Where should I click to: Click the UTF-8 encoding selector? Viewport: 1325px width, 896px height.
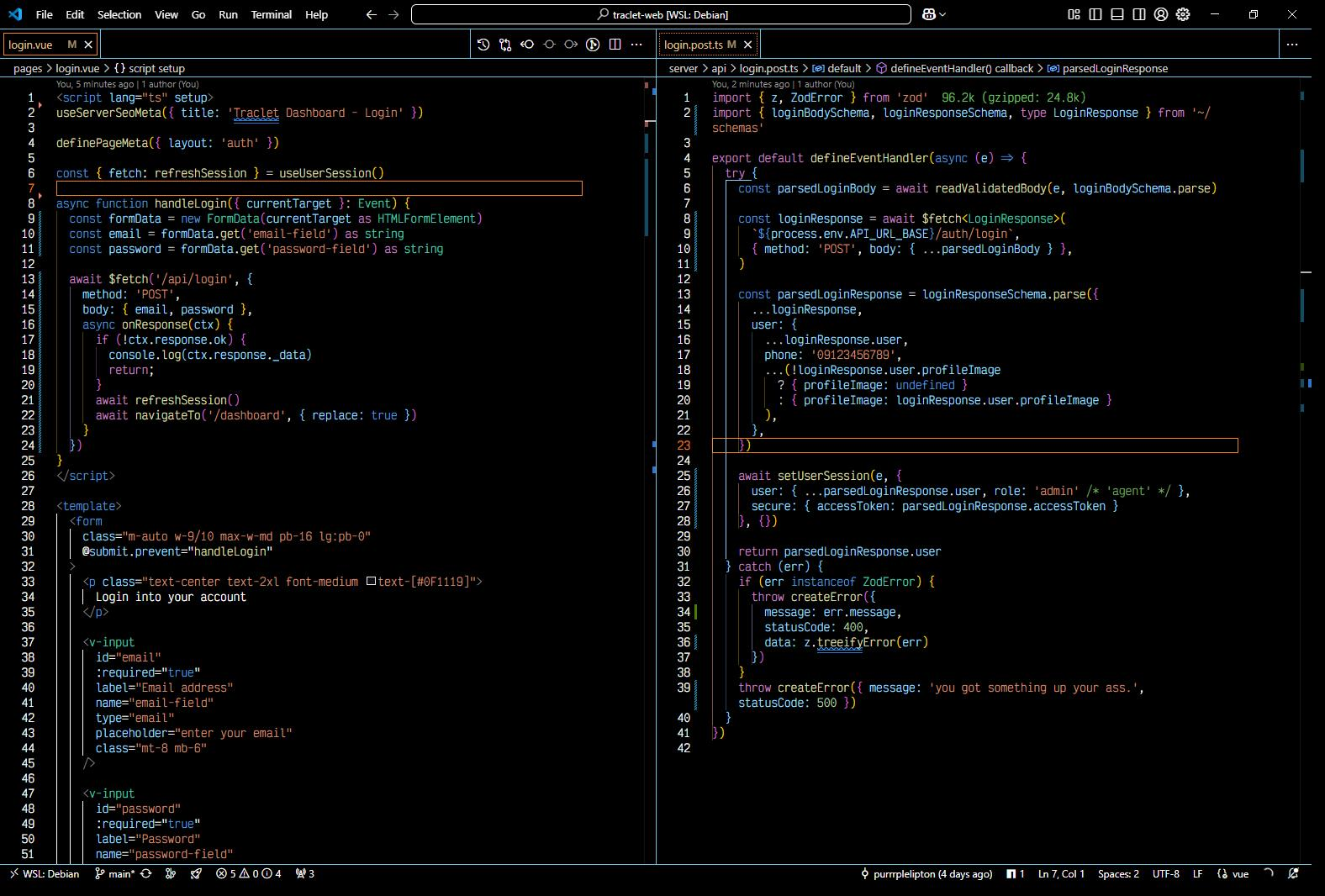tap(1165, 874)
